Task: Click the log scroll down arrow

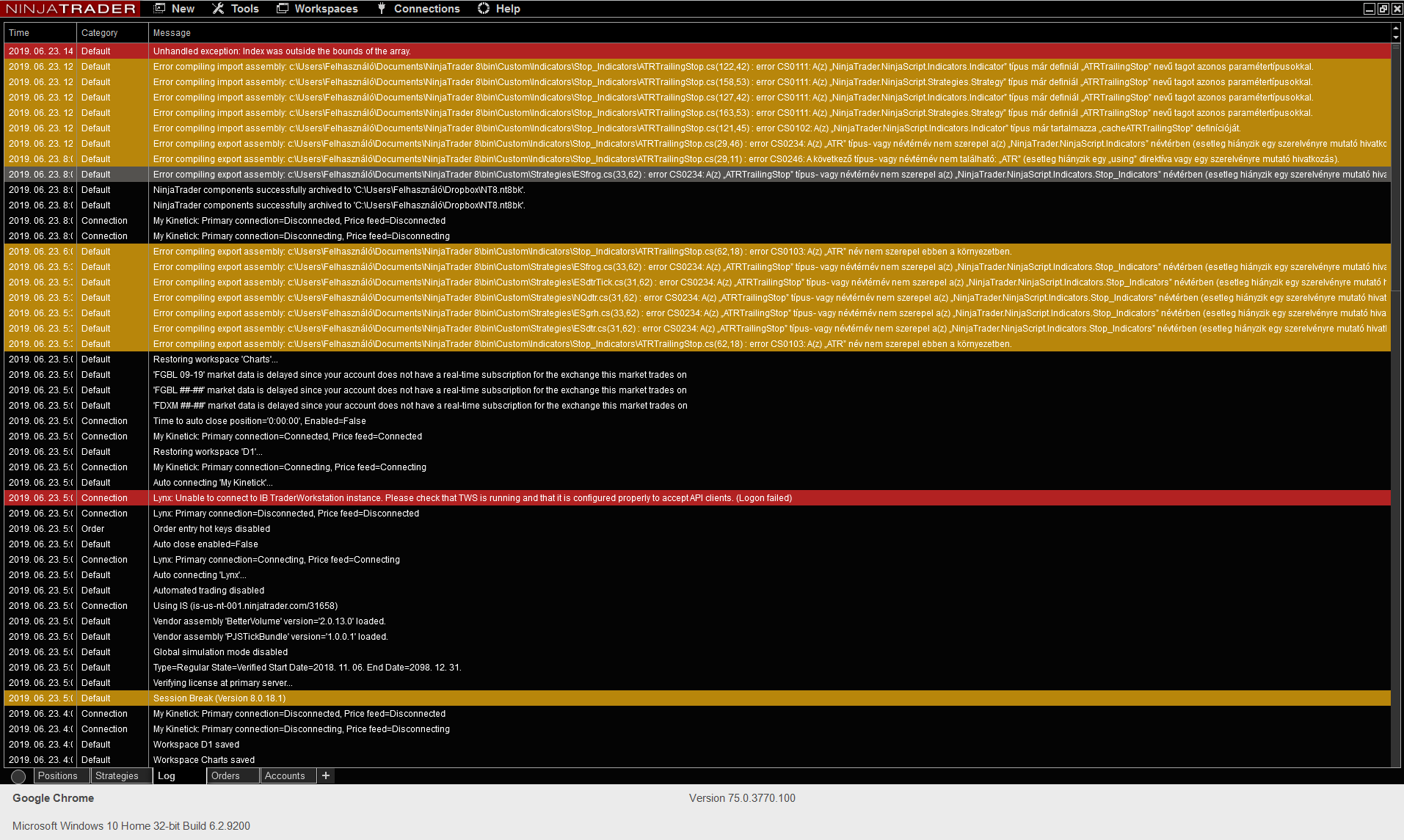Action: click(x=1396, y=37)
